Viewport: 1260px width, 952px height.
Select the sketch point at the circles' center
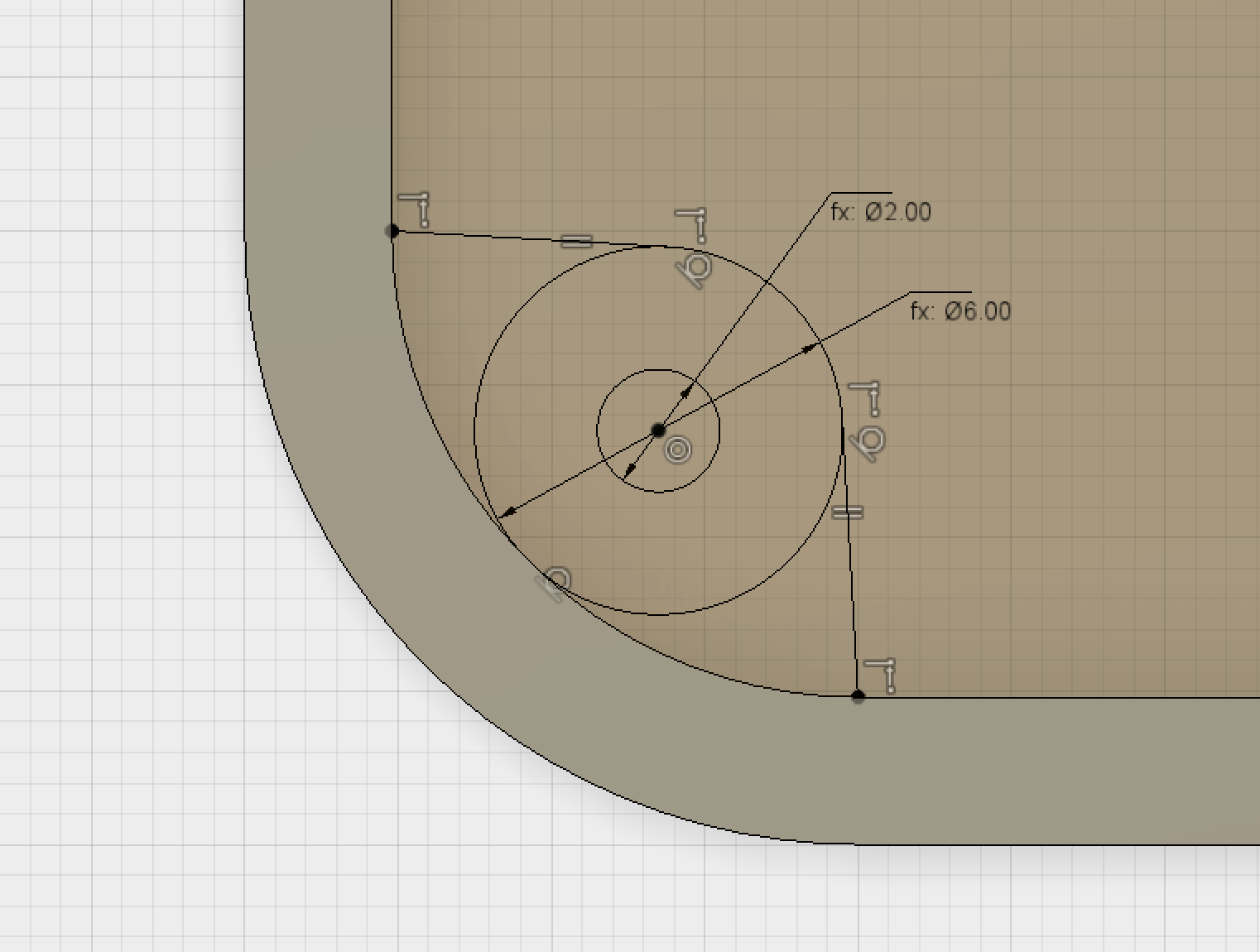pos(658,430)
